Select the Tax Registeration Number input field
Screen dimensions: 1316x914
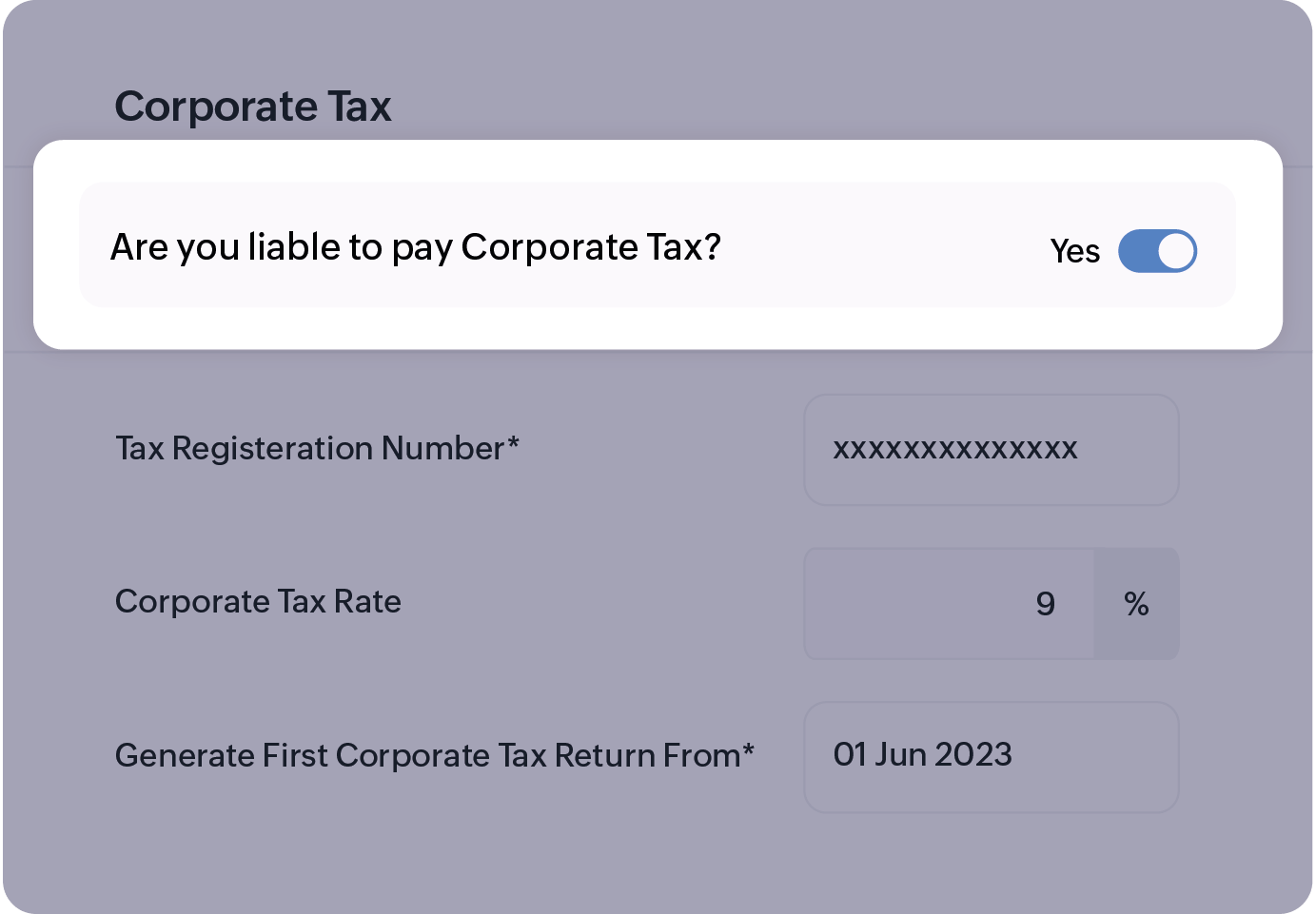(x=991, y=449)
